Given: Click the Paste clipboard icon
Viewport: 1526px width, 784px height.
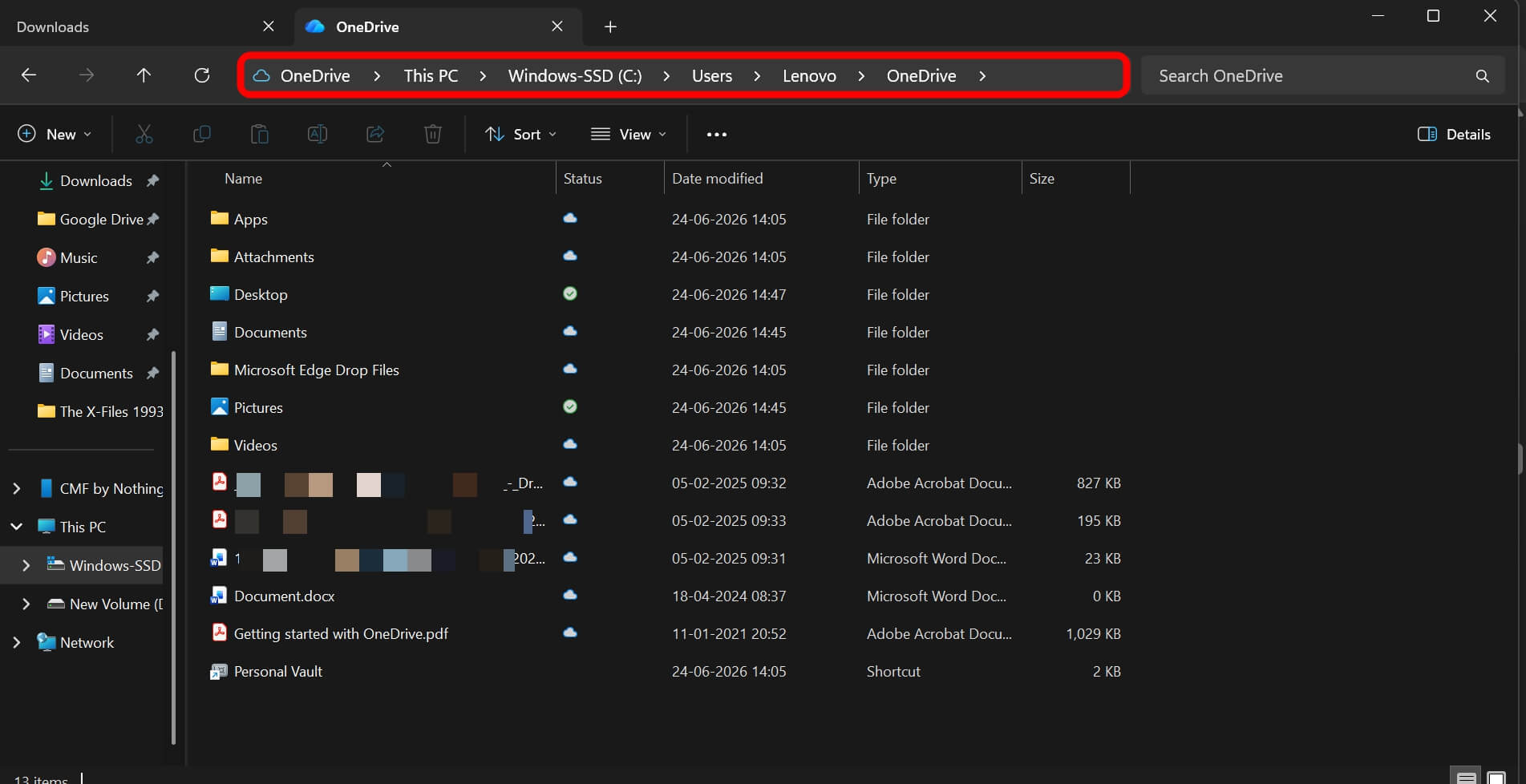Looking at the screenshot, I should coord(260,135).
